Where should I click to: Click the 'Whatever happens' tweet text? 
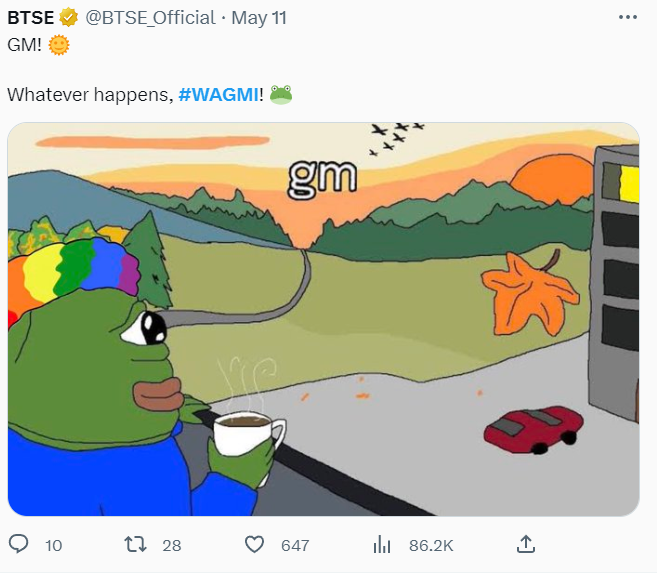pos(90,95)
